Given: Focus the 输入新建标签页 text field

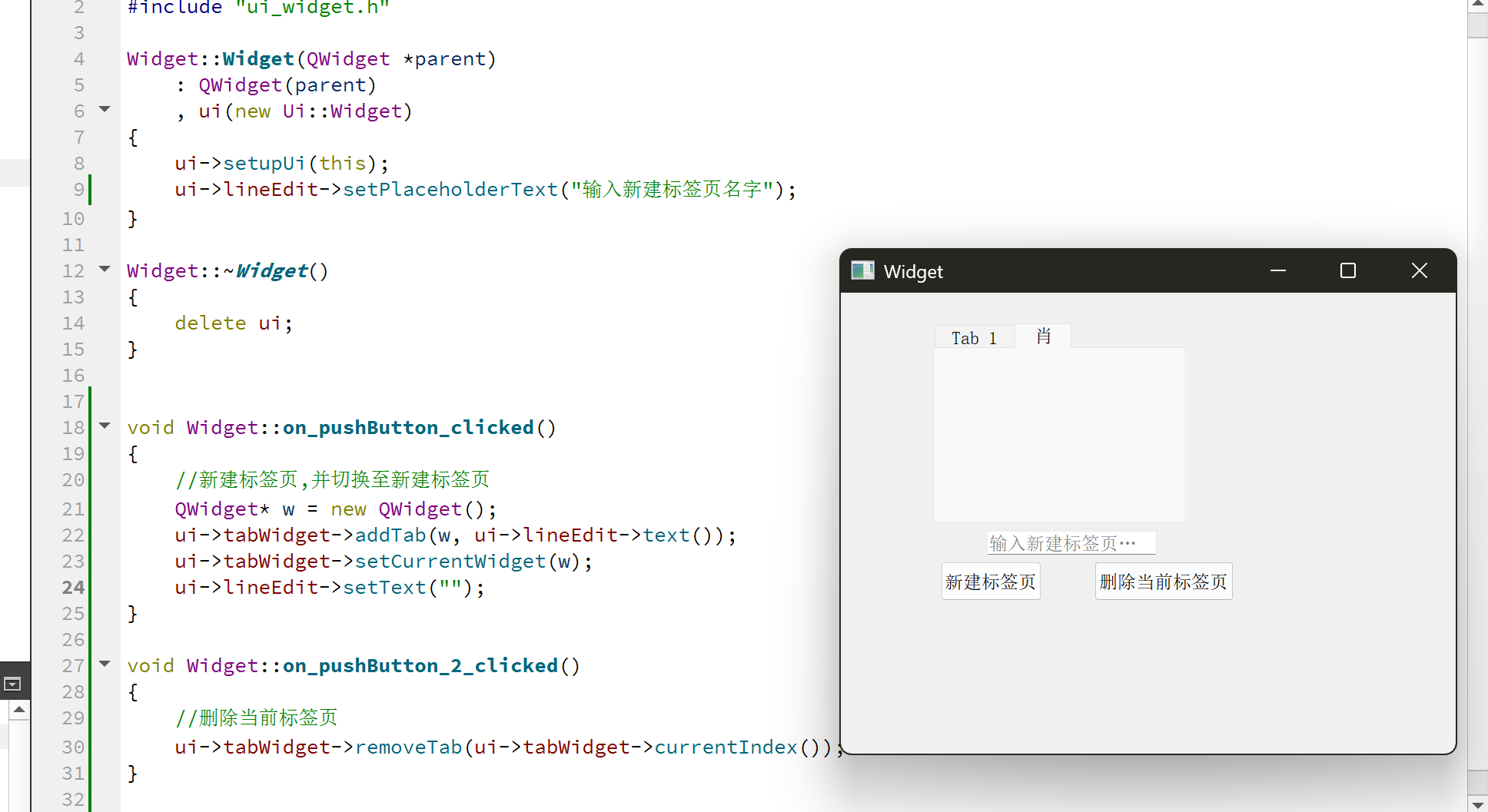Looking at the screenshot, I should (1071, 543).
